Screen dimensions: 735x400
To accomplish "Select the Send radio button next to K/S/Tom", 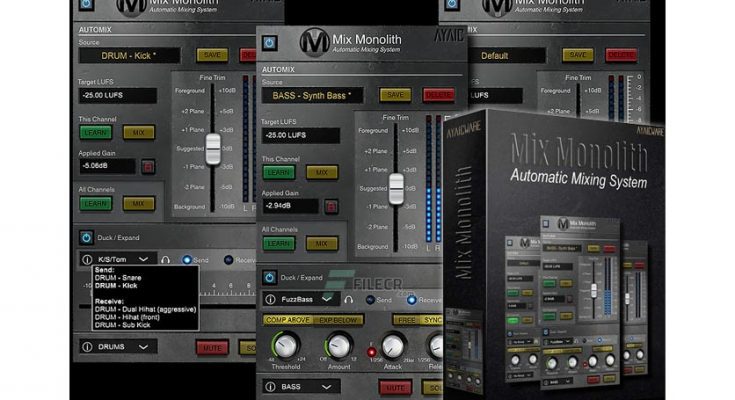I will pos(187,260).
